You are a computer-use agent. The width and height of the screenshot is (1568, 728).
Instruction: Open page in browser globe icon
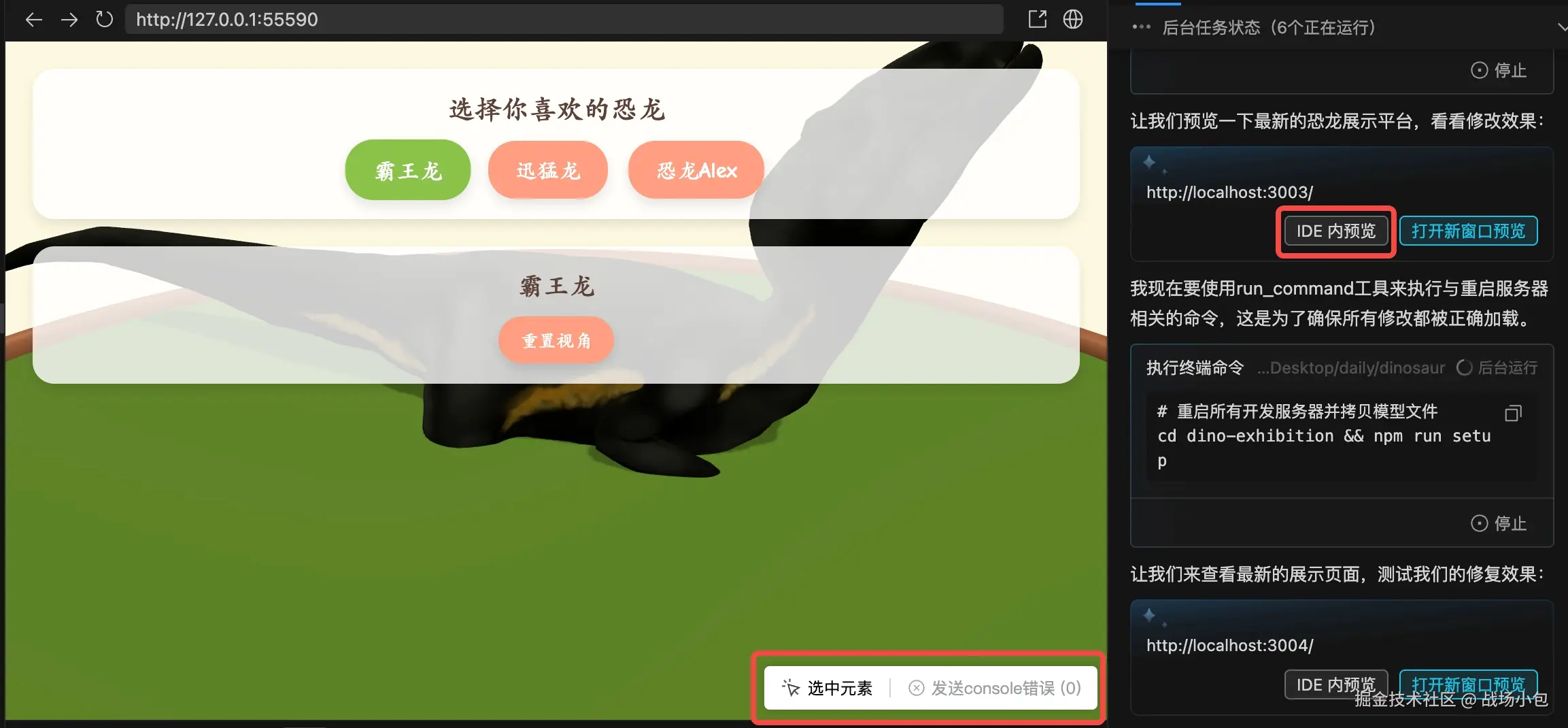(1073, 19)
